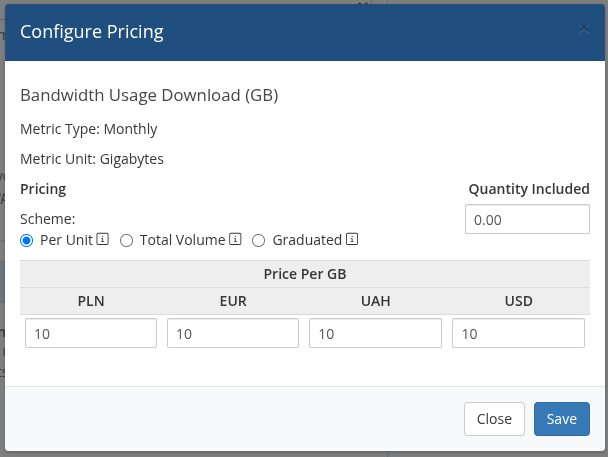Screen dimensions: 608x457
Task: Click the UAH column header
Action: [375, 301]
